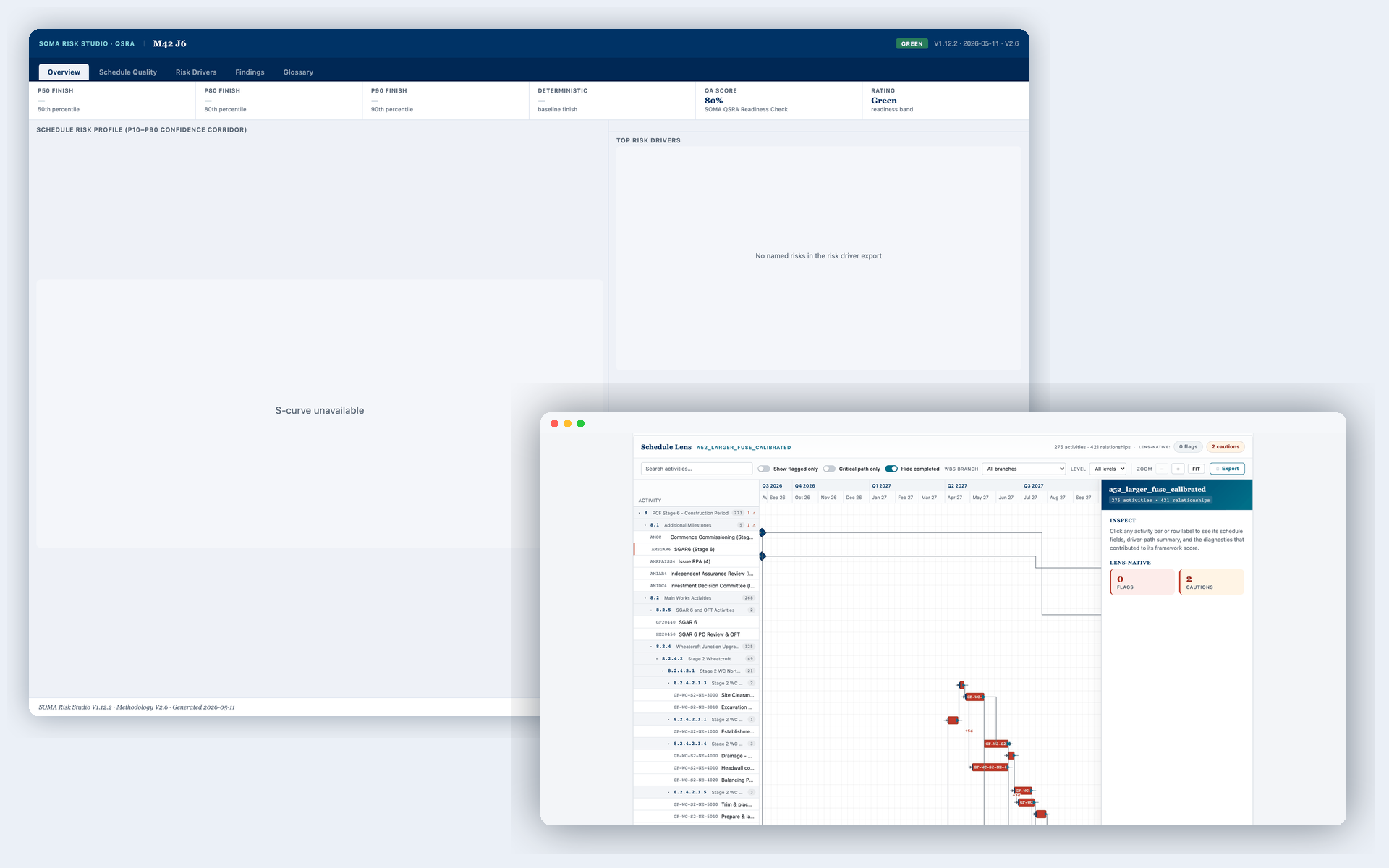
Task: Zoom in with the plus button
Action: tap(1178, 469)
